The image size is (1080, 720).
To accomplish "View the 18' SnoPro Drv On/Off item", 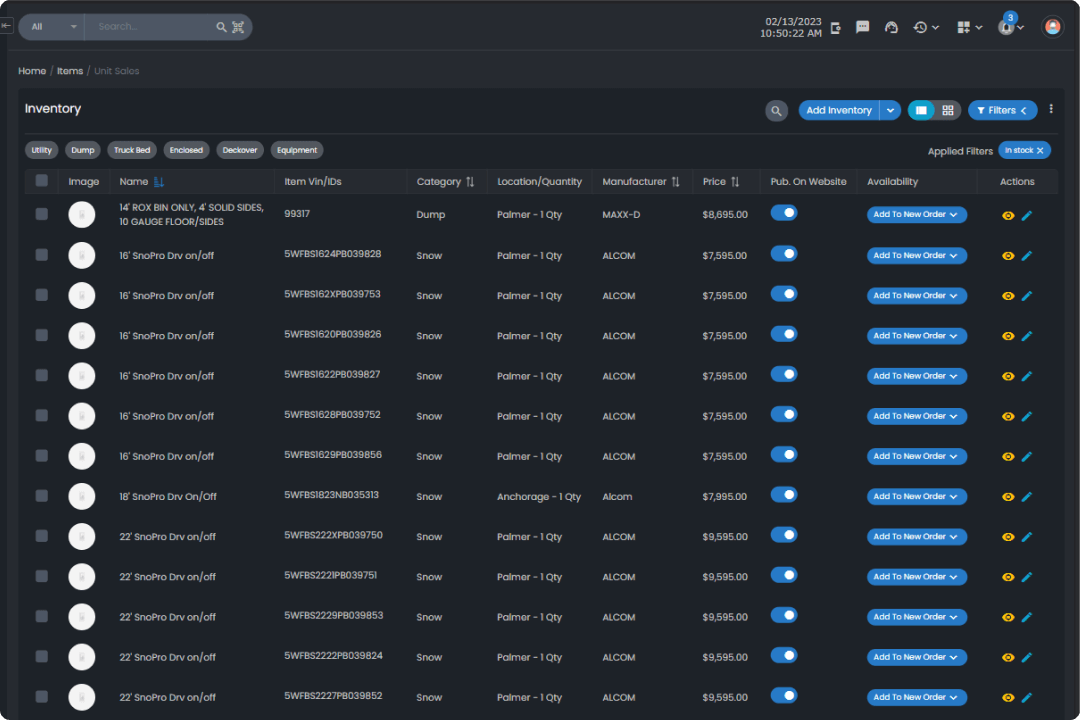I will pyautogui.click(x=1008, y=497).
